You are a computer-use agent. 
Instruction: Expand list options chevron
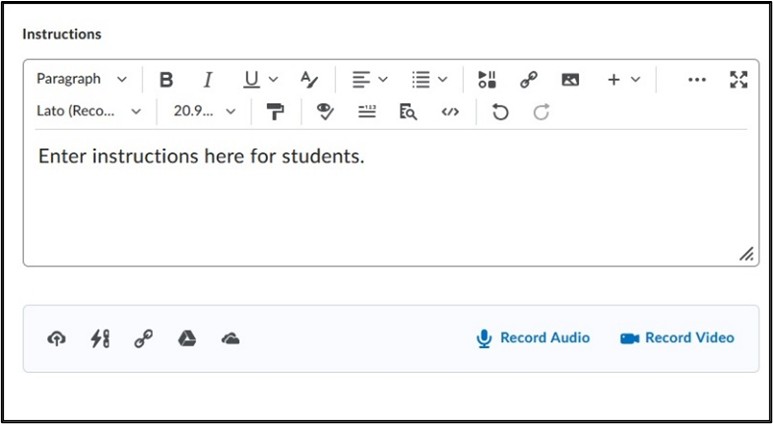click(443, 79)
